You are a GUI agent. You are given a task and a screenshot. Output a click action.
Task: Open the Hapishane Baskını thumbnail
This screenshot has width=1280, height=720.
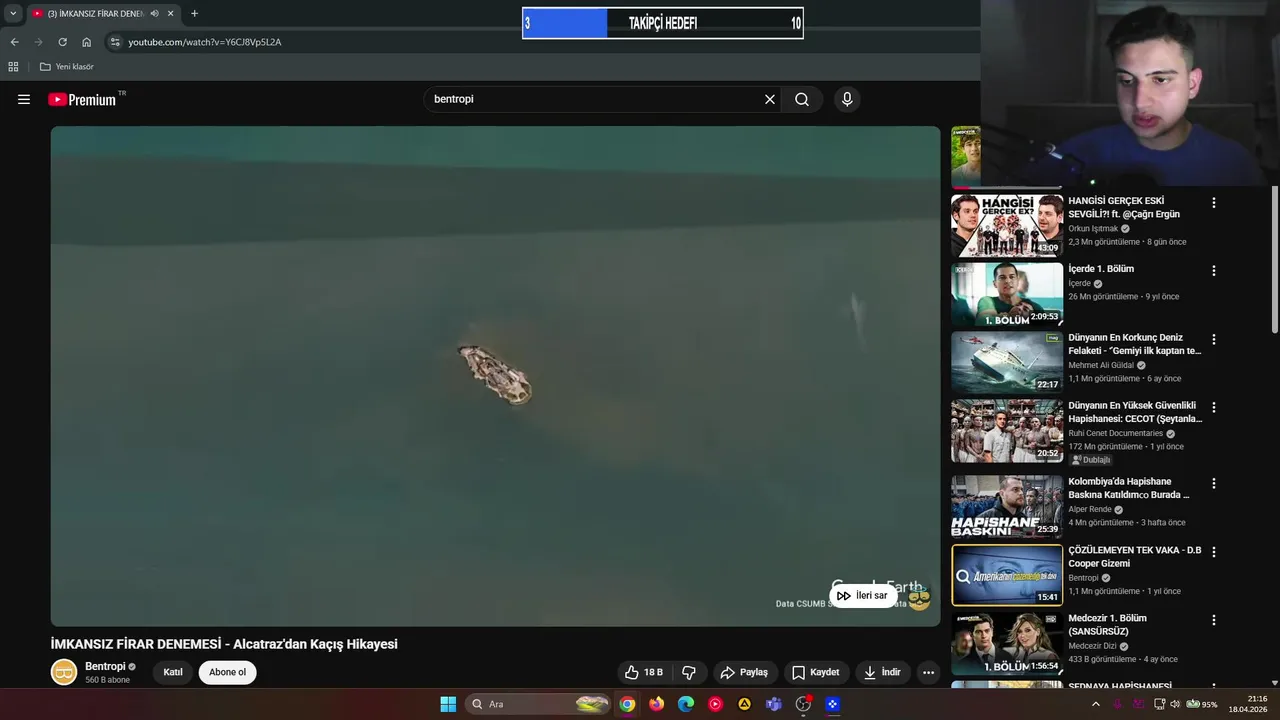point(1006,507)
